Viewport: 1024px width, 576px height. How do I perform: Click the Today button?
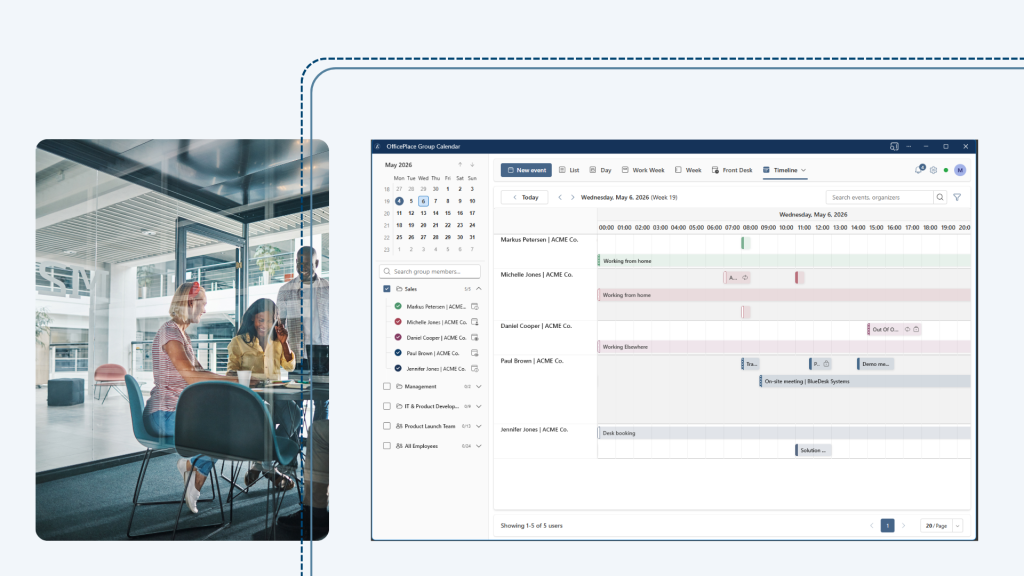524,197
